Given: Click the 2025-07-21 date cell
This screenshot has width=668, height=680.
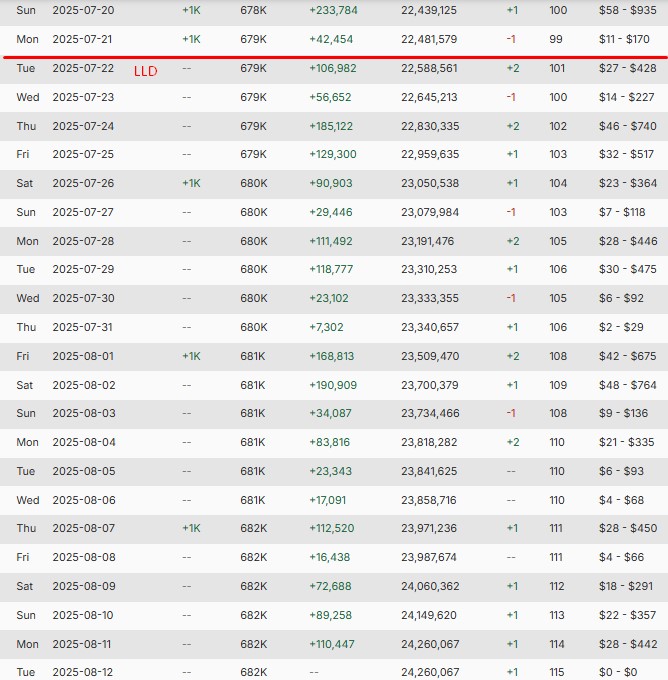Looking at the screenshot, I should pyautogui.click(x=82, y=39).
